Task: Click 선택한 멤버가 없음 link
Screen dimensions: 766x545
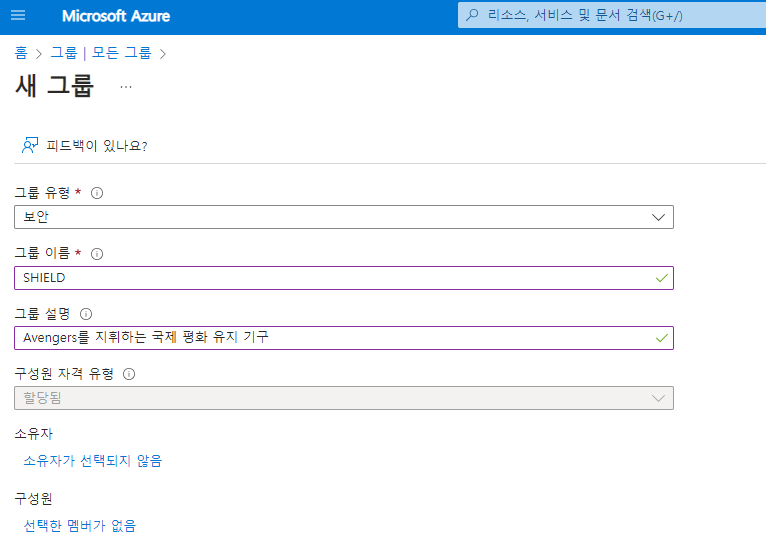Action: pyautogui.click(x=80, y=525)
